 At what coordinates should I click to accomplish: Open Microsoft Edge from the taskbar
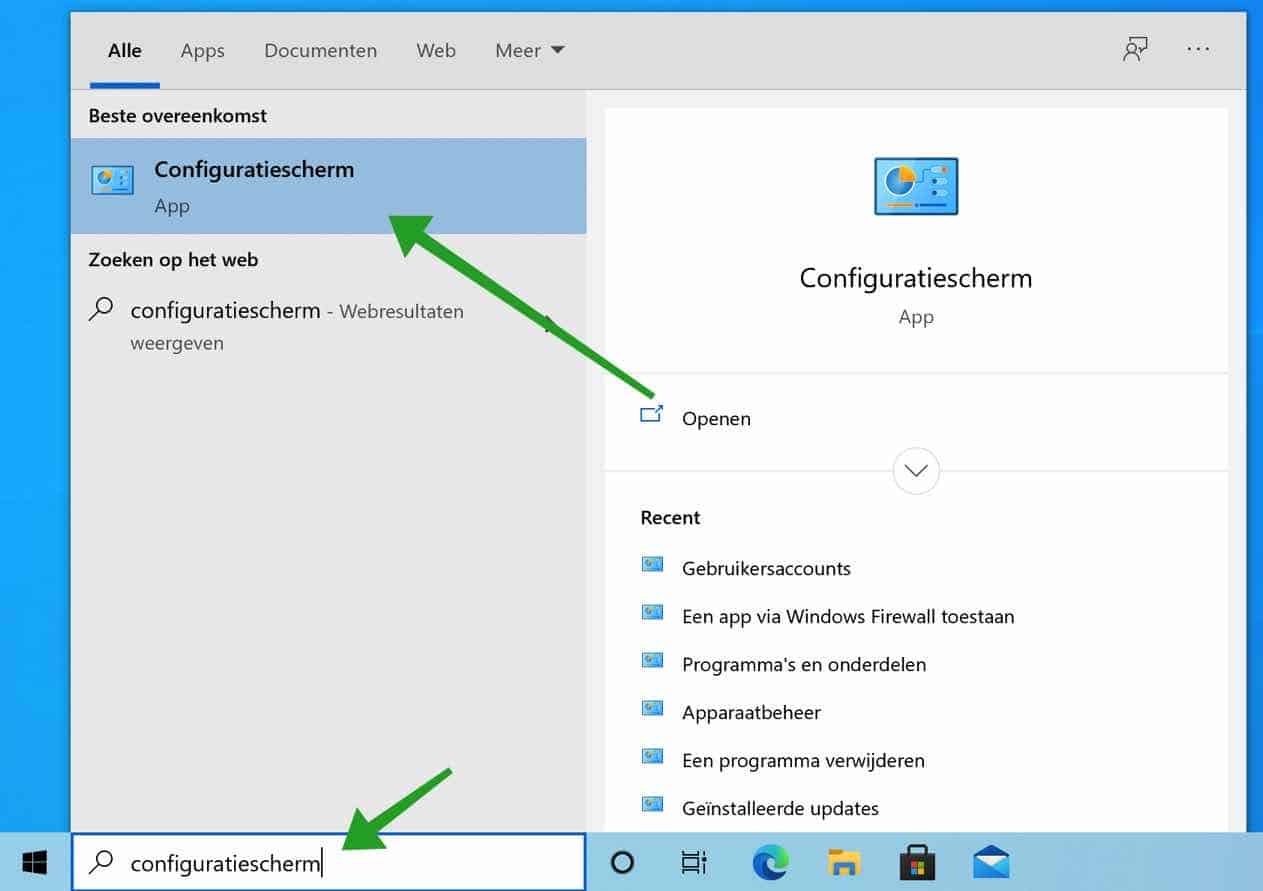(770, 861)
